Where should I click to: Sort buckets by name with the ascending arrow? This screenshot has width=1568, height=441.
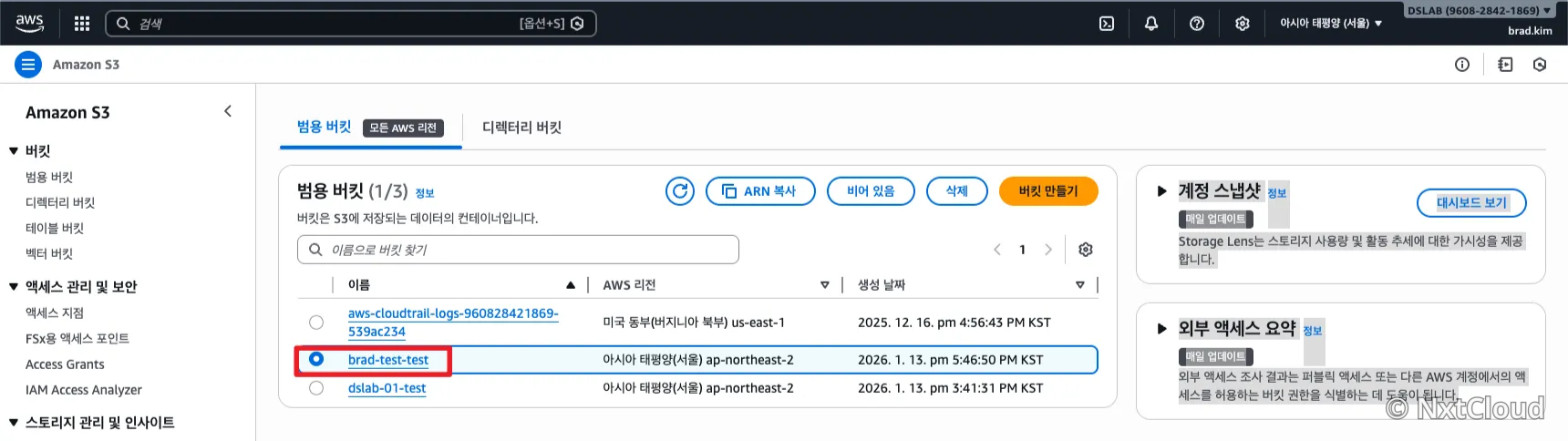[x=571, y=285]
